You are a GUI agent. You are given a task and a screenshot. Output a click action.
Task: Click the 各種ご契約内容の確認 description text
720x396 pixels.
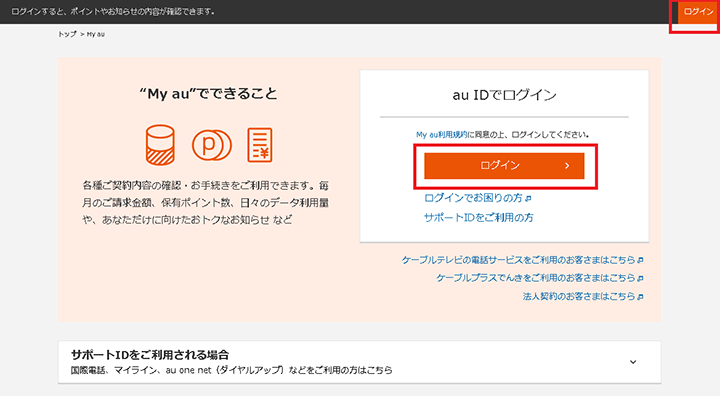[206, 203]
